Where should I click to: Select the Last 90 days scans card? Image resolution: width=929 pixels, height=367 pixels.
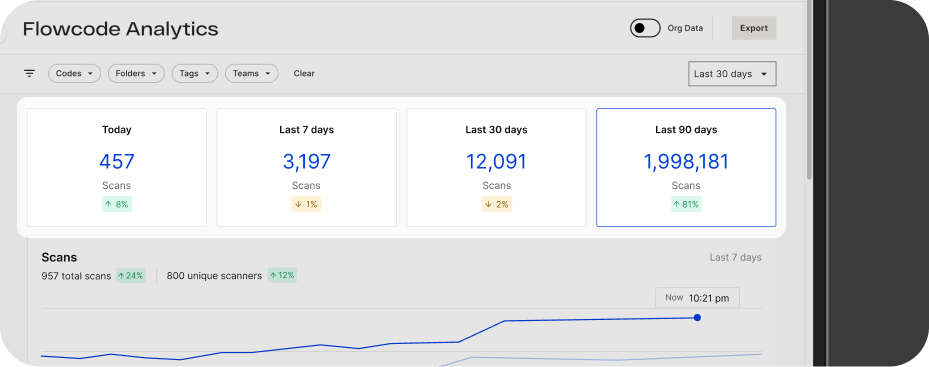click(686, 167)
